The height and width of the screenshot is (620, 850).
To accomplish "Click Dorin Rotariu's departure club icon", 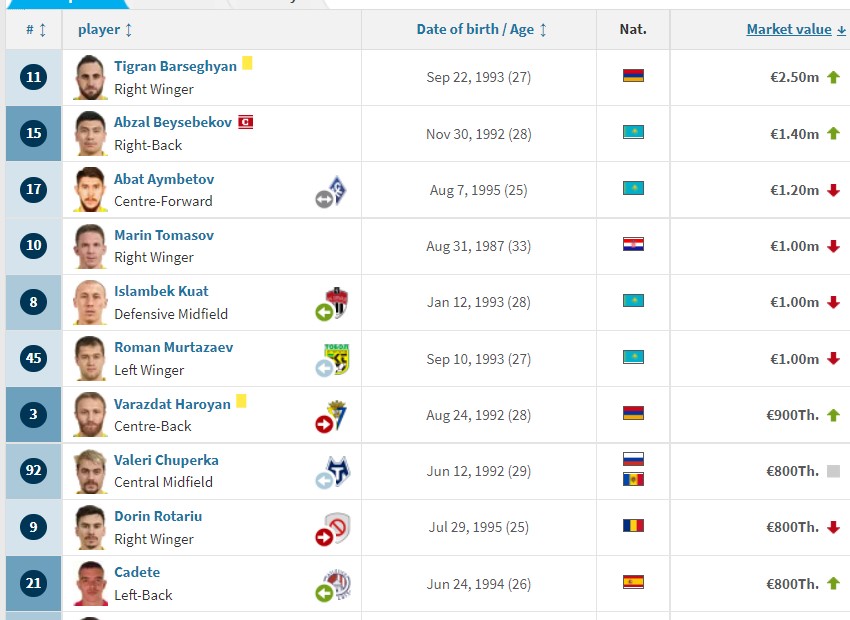I will [x=333, y=528].
